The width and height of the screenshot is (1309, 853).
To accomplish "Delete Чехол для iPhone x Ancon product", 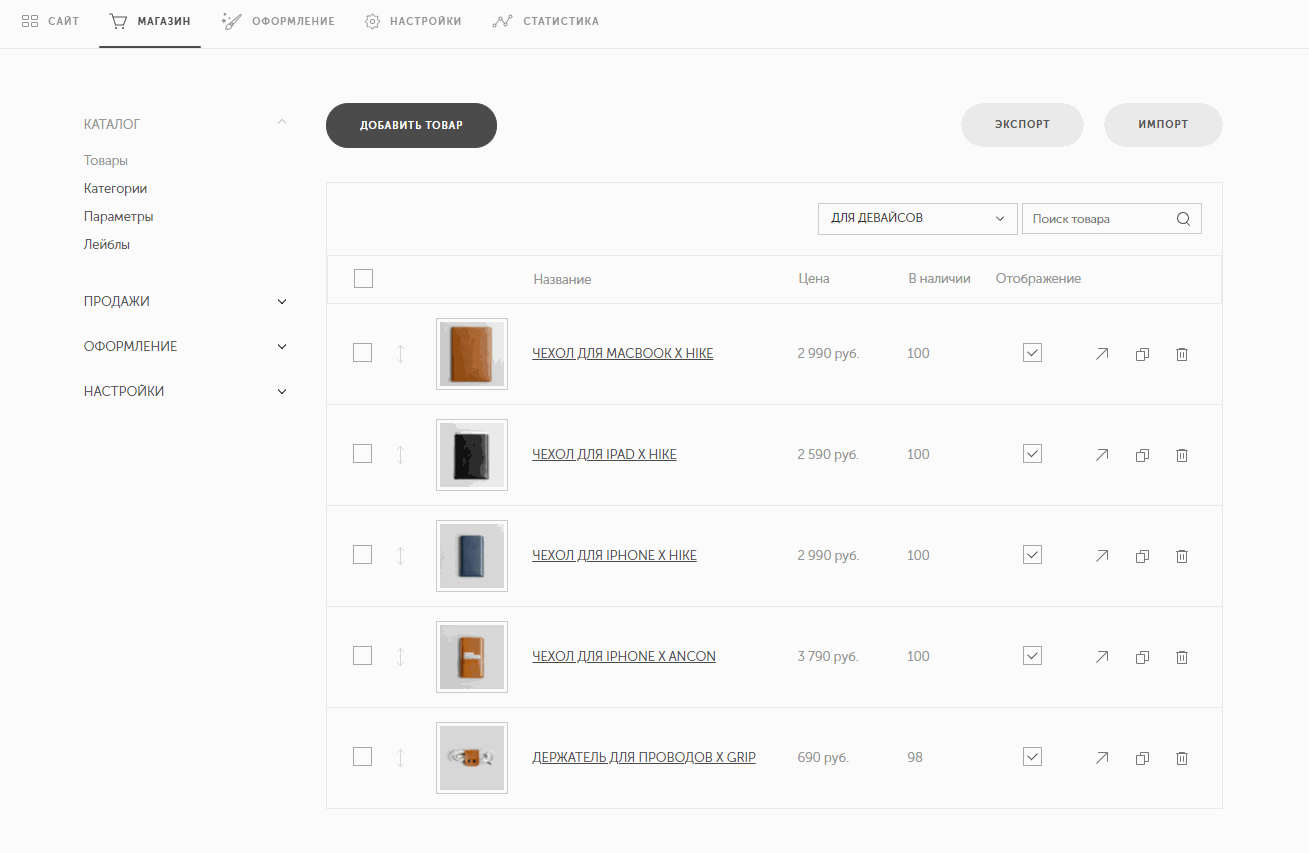I will (1182, 657).
